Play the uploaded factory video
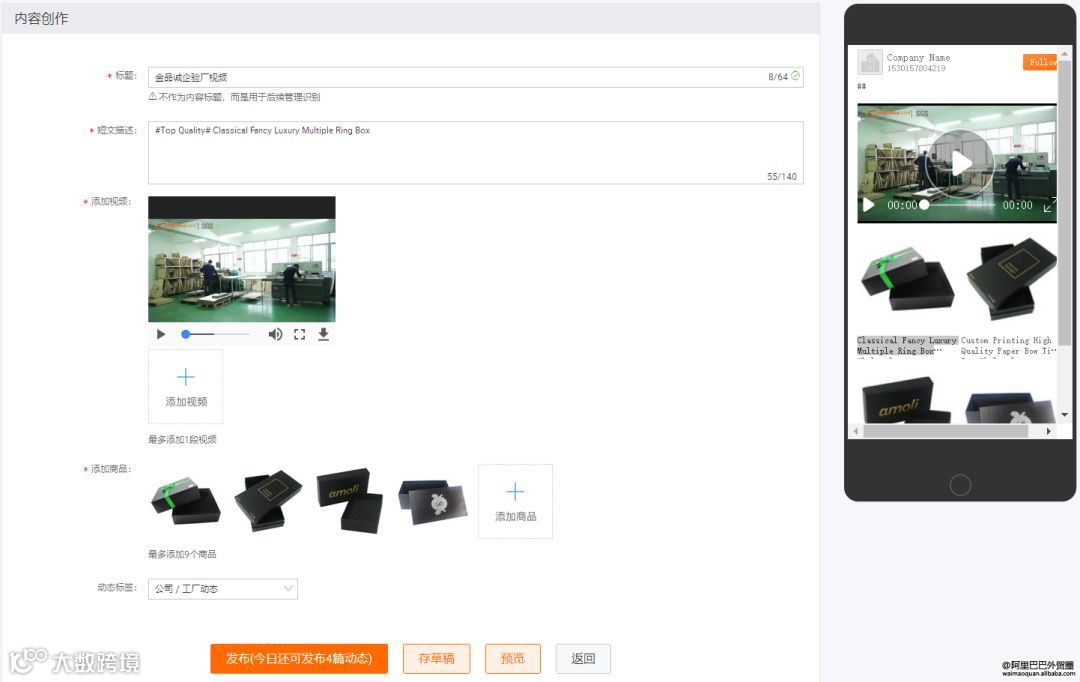 [161, 334]
